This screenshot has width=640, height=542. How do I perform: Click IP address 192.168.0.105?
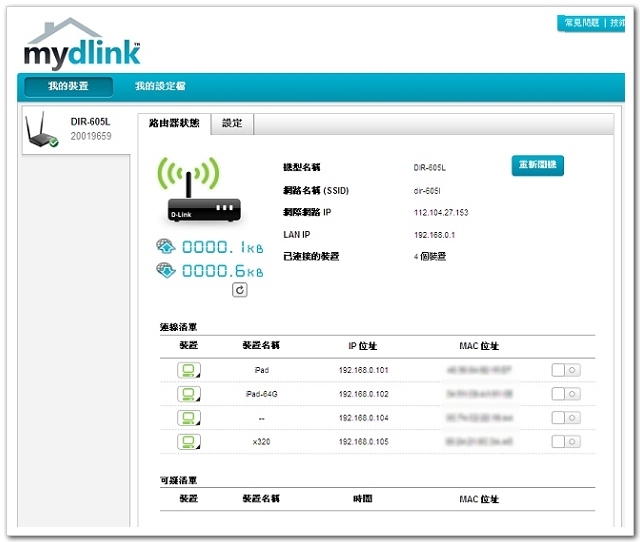pos(364,442)
